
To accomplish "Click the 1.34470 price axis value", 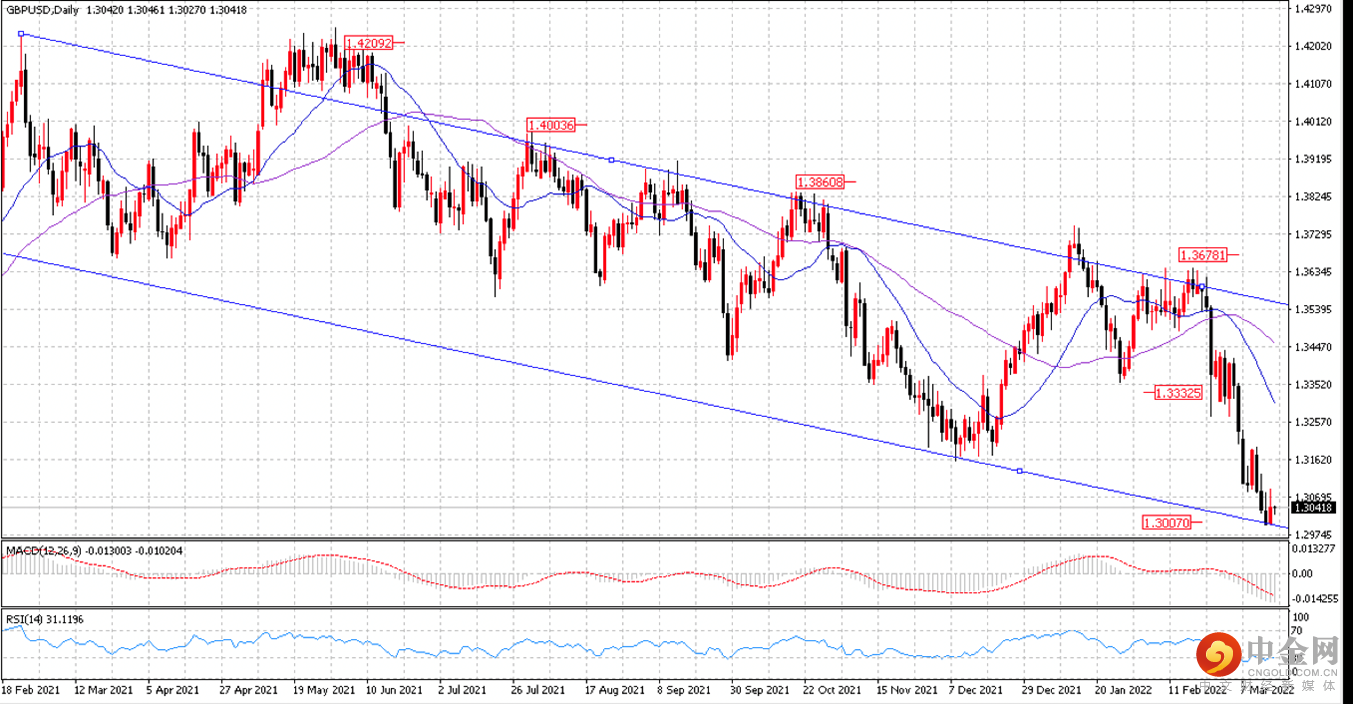I will [1314, 347].
